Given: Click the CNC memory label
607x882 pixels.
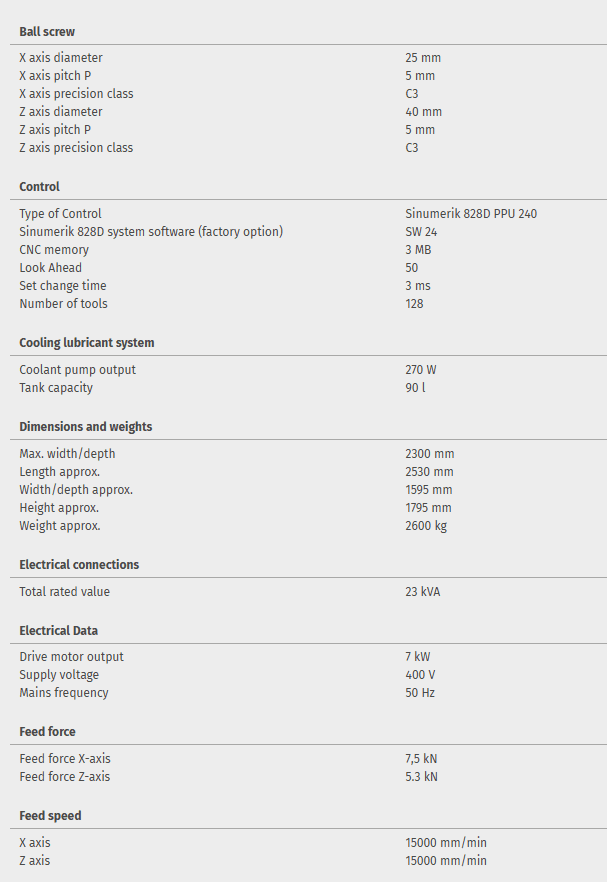Looking at the screenshot, I should click(x=54, y=250).
